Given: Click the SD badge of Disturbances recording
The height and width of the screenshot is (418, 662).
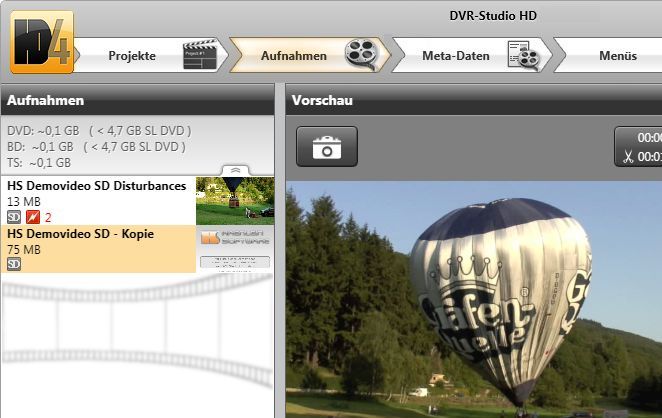Looking at the screenshot, I should pyautogui.click(x=14, y=217).
